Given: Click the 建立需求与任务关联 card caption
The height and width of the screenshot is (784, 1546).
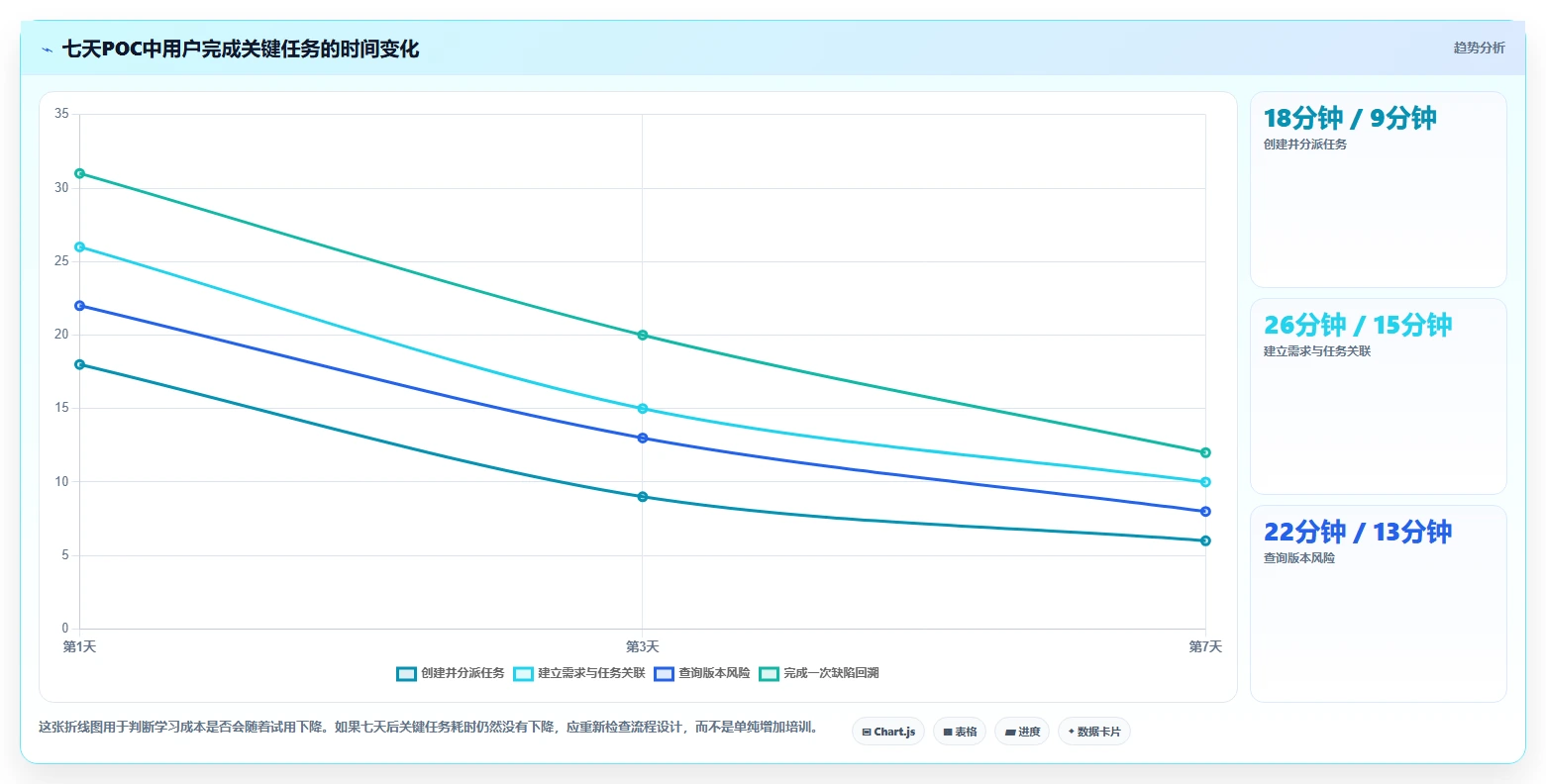Looking at the screenshot, I should click(x=1317, y=351).
